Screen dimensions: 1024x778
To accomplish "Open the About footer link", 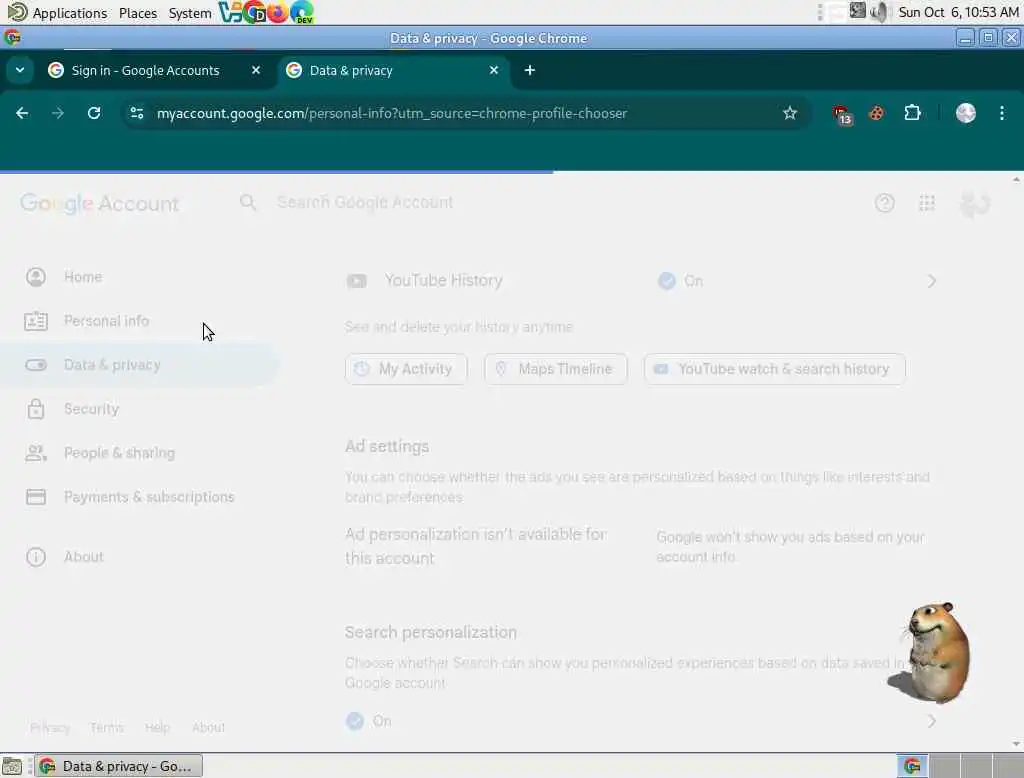I will 208,728.
